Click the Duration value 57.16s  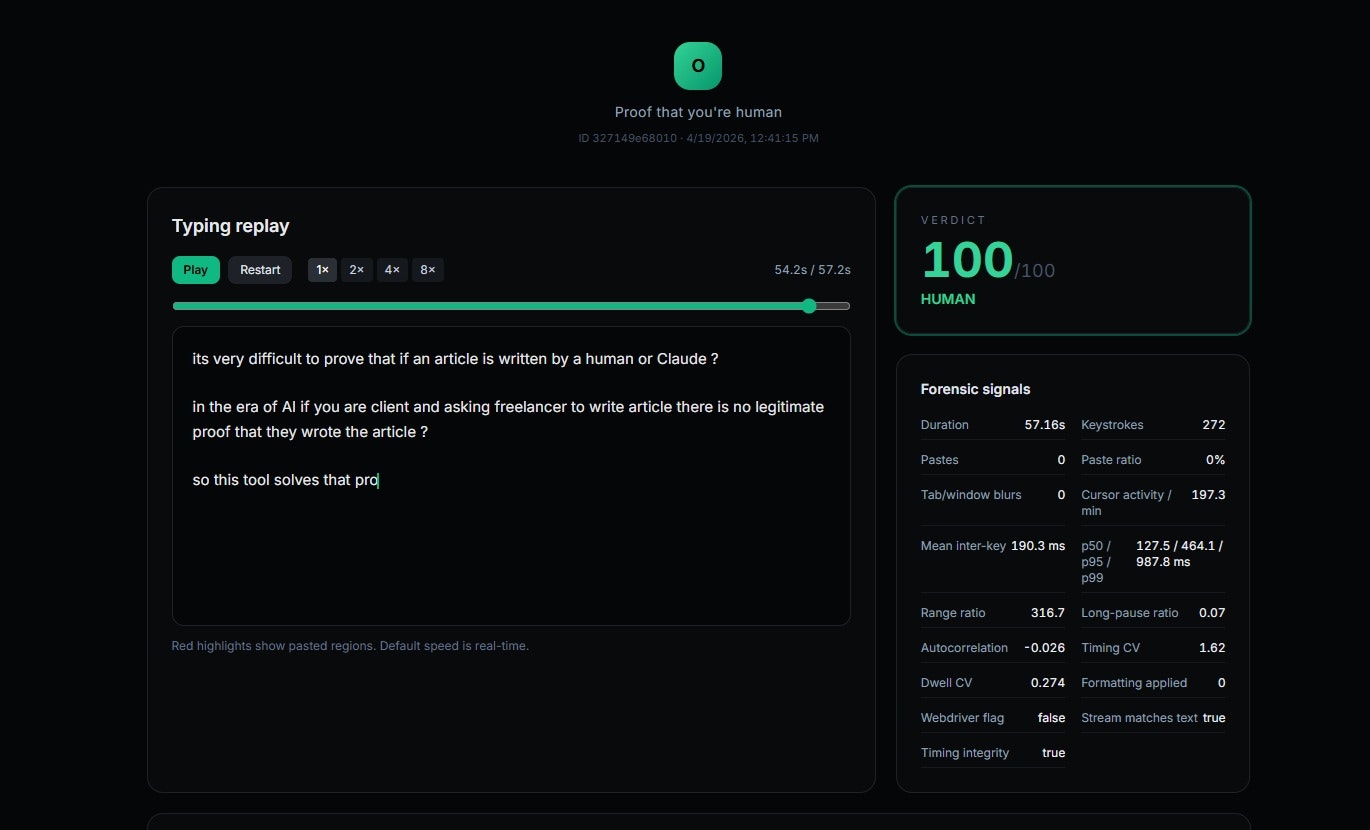pyautogui.click(x=1045, y=425)
